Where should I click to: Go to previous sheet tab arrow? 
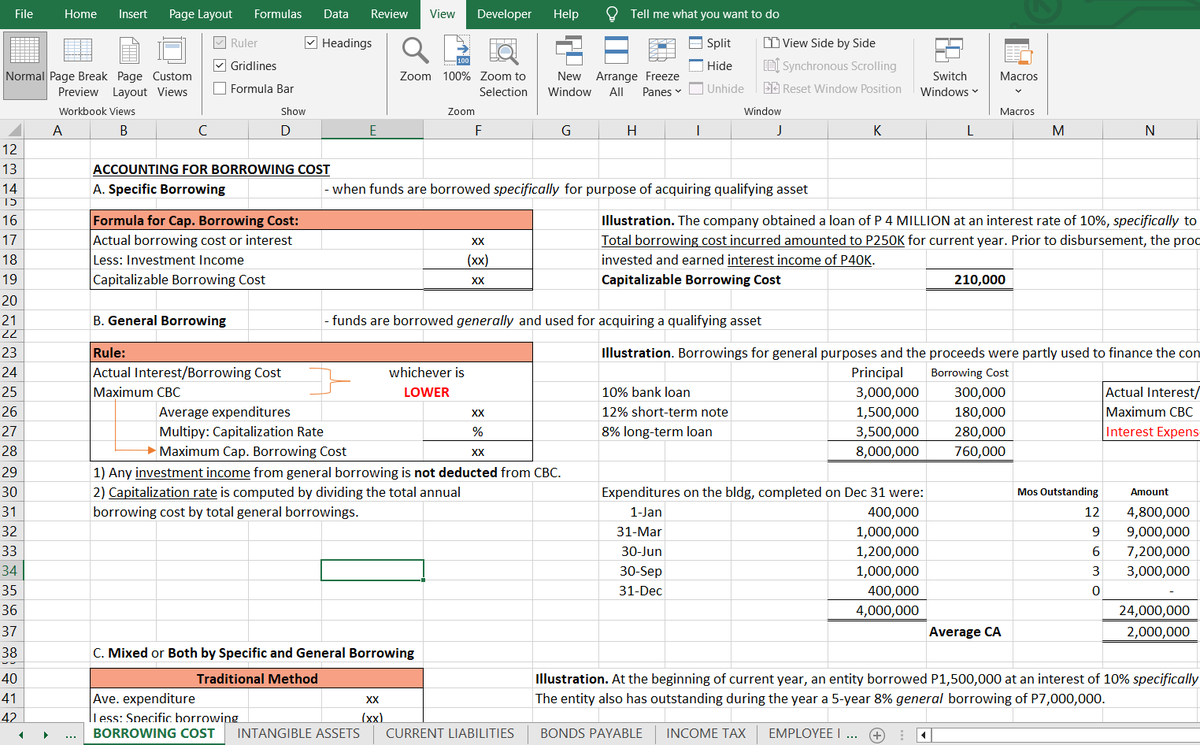click(21, 733)
